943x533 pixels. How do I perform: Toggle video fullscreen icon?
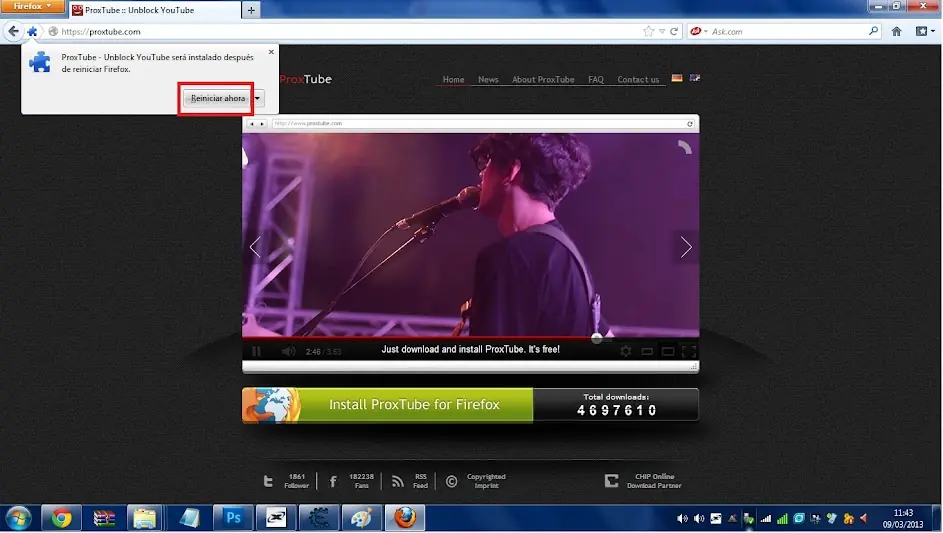click(x=689, y=351)
